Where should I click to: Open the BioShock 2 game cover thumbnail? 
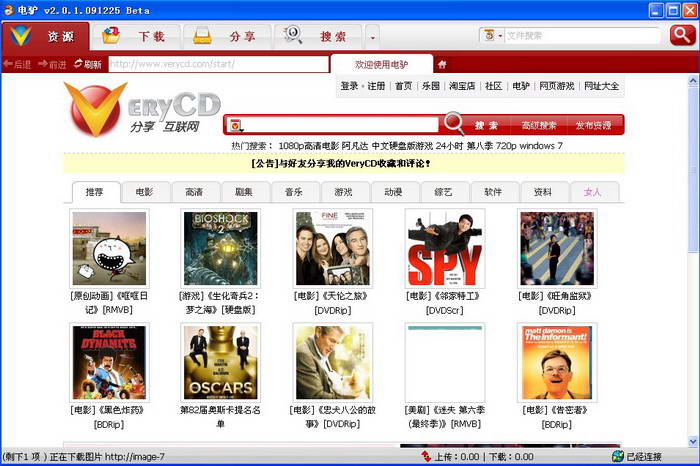tap(221, 248)
